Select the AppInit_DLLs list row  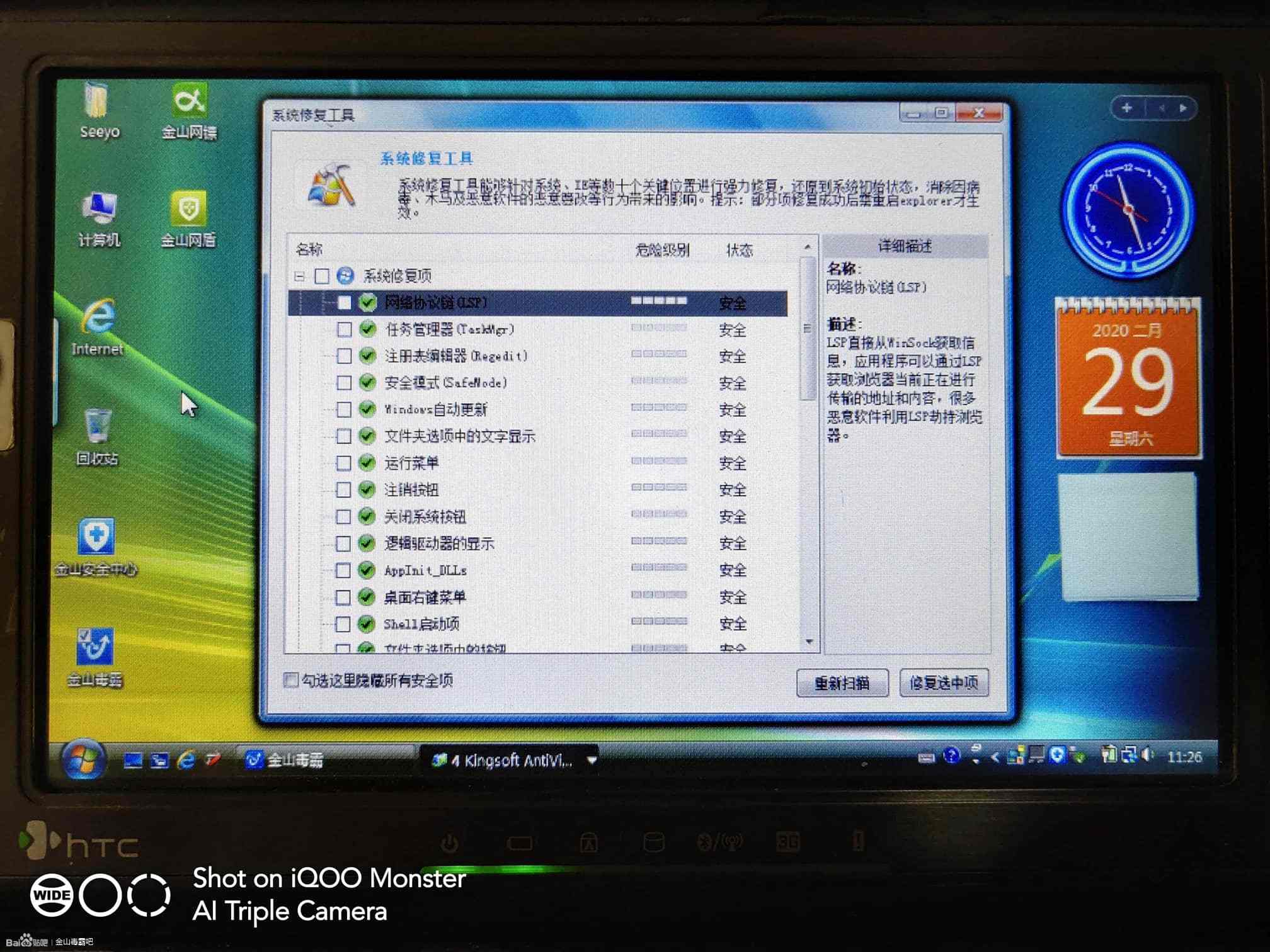[x=425, y=570]
